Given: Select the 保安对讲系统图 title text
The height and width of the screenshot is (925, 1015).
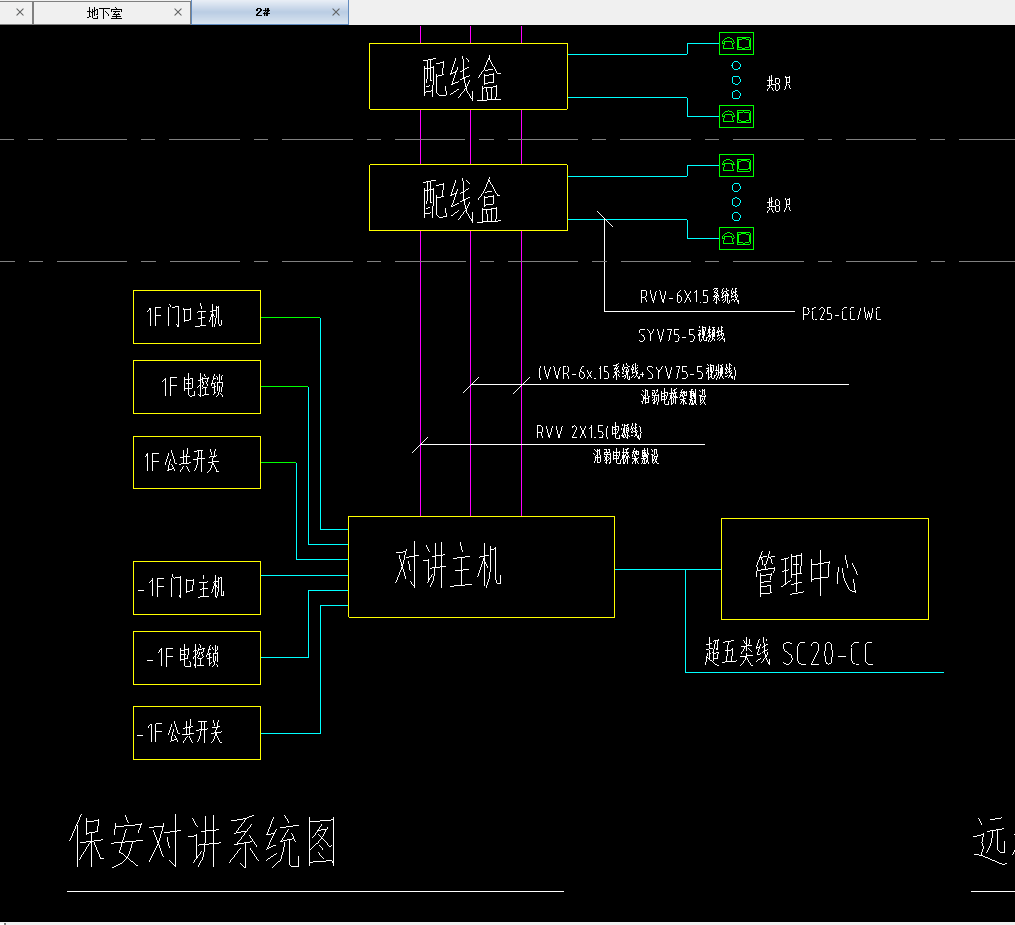Looking at the screenshot, I should pos(203,841).
